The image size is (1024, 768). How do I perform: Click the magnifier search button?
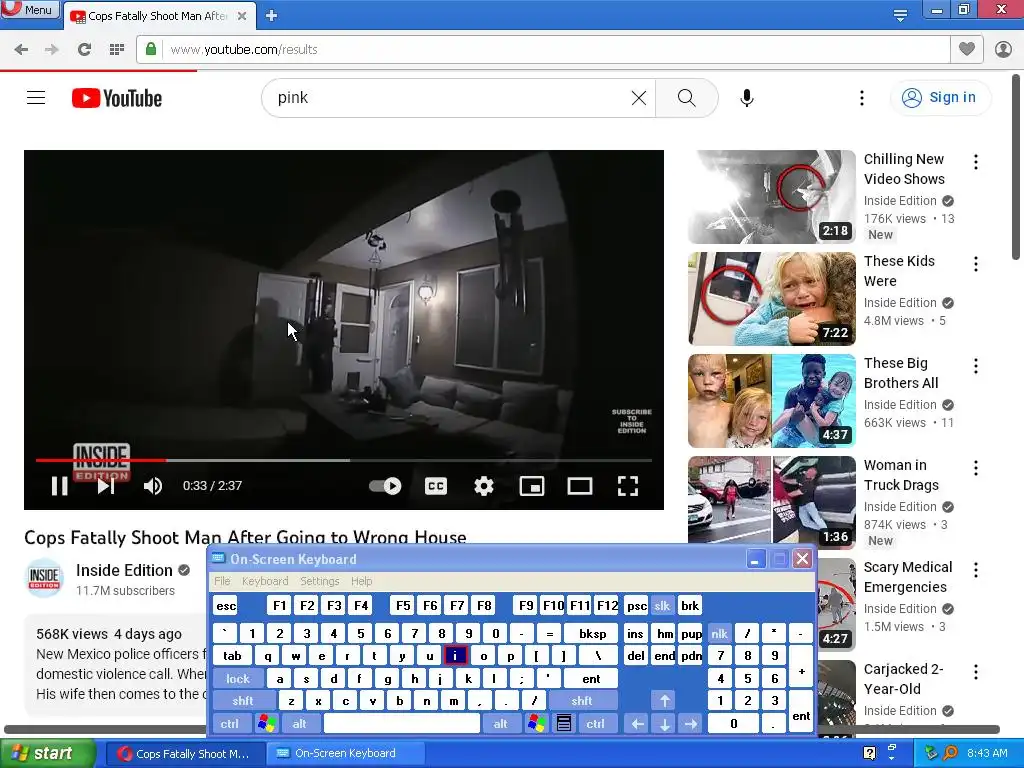[x=686, y=98]
